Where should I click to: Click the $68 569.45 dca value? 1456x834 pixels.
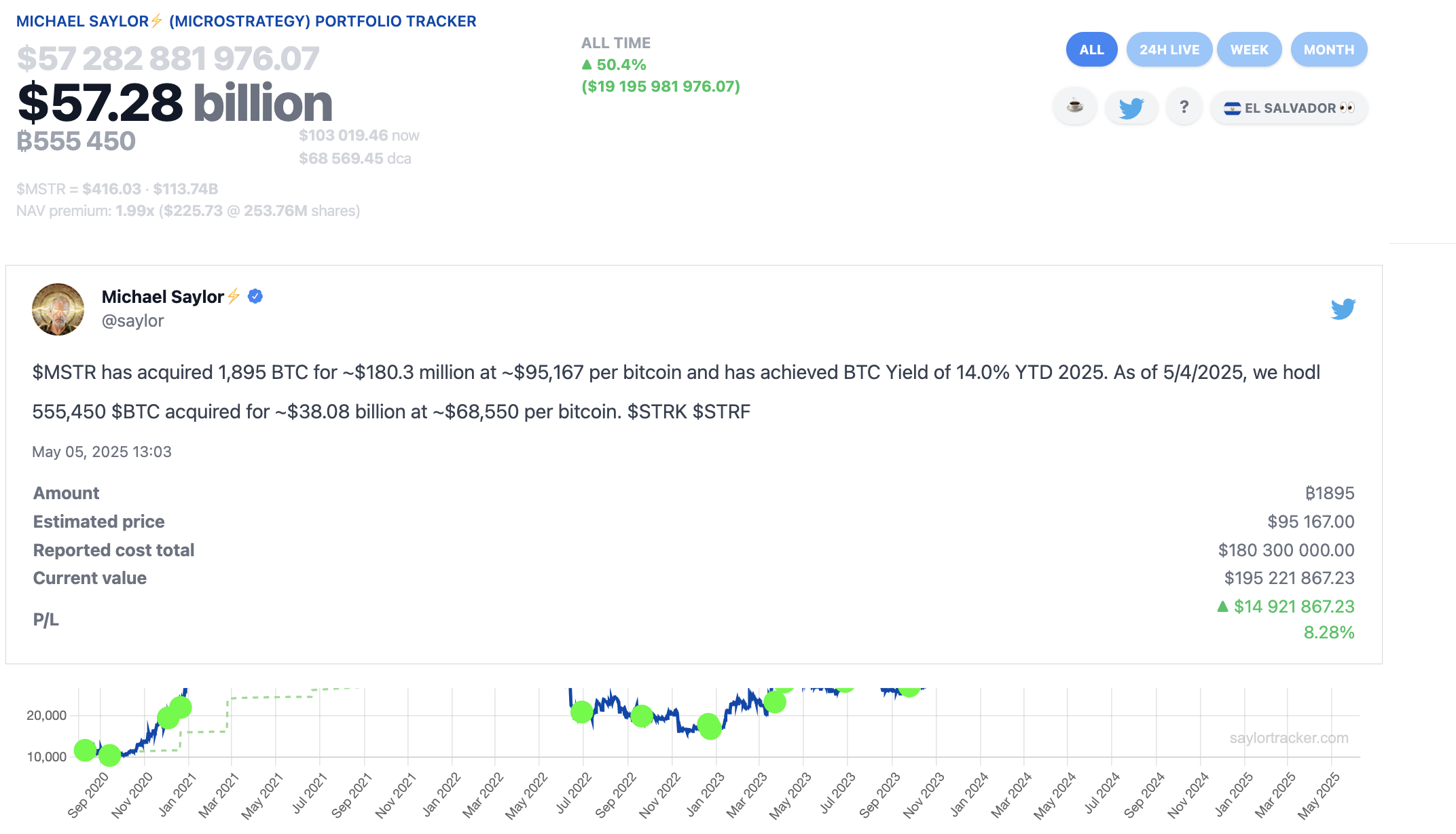[x=354, y=158]
